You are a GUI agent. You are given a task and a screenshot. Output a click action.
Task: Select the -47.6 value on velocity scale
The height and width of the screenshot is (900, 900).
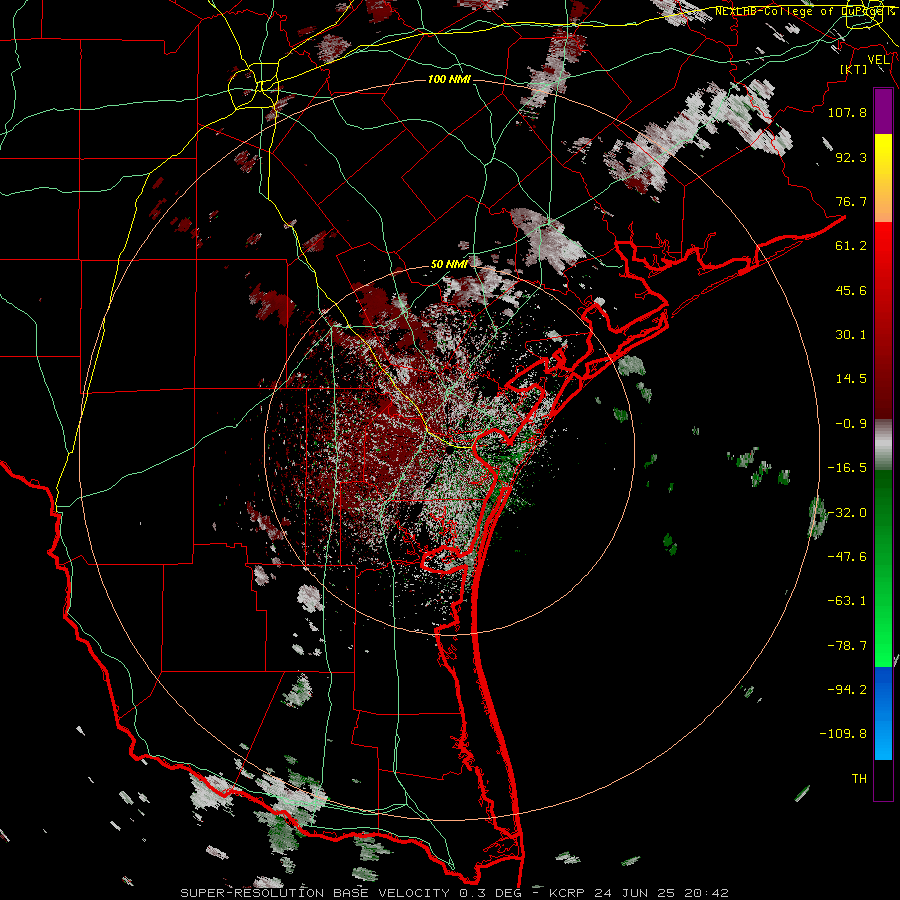point(847,557)
